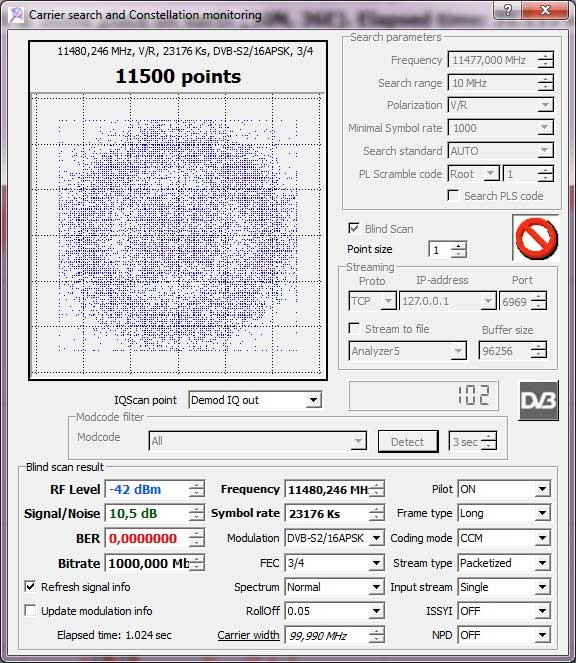The height and width of the screenshot is (663, 578).
Task: Adjust the Search range stepper
Action: click(x=545, y=83)
